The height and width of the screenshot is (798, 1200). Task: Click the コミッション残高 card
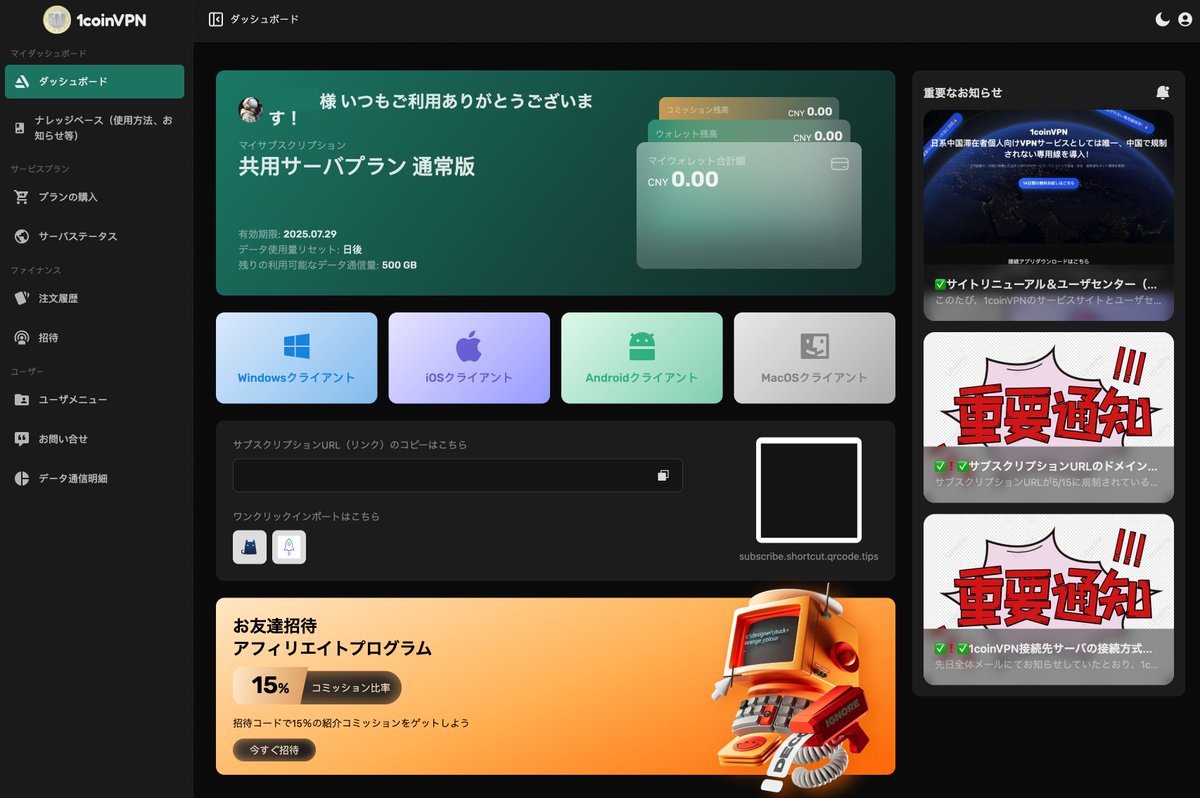point(749,109)
